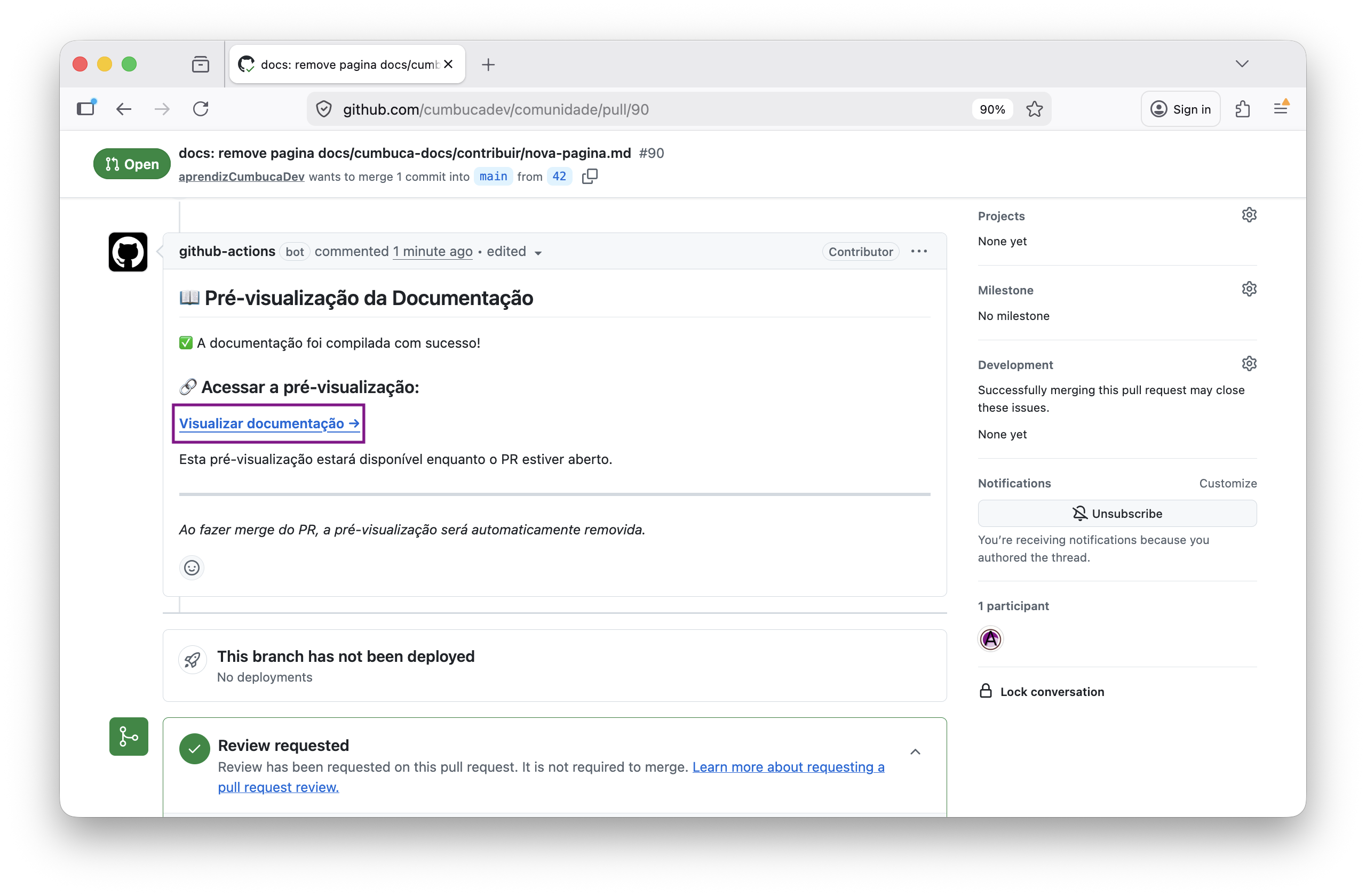Click the forward navigation arrow
This screenshot has height=896, width=1366.
(x=162, y=109)
